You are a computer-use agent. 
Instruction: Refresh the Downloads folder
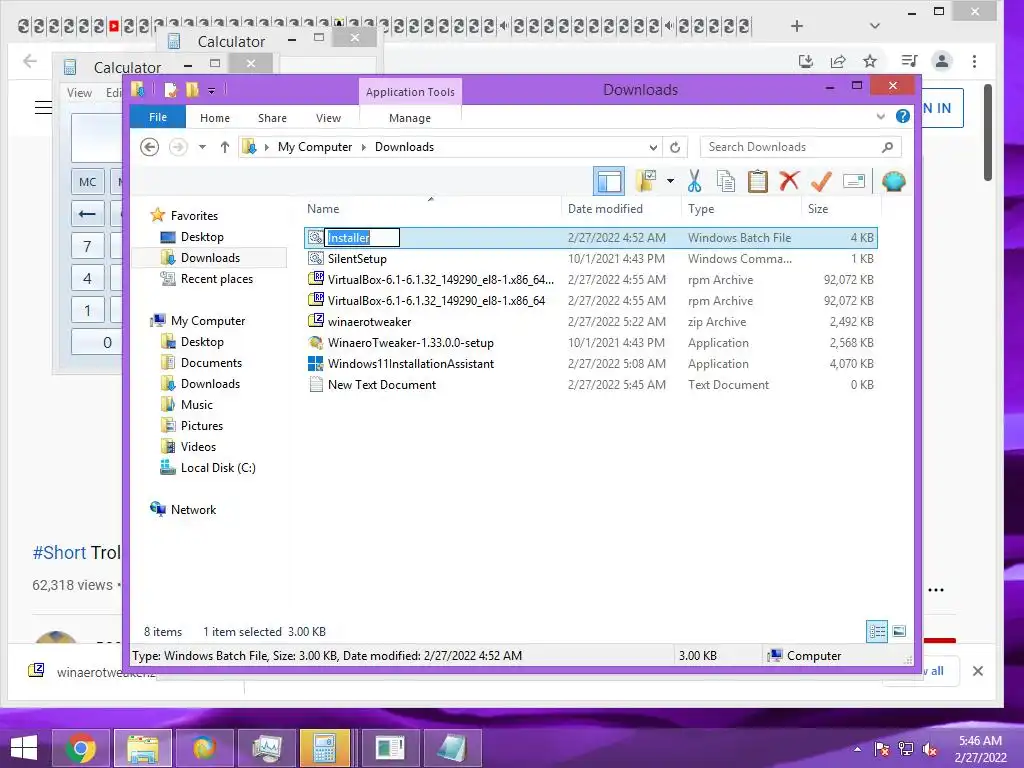click(x=675, y=147)
